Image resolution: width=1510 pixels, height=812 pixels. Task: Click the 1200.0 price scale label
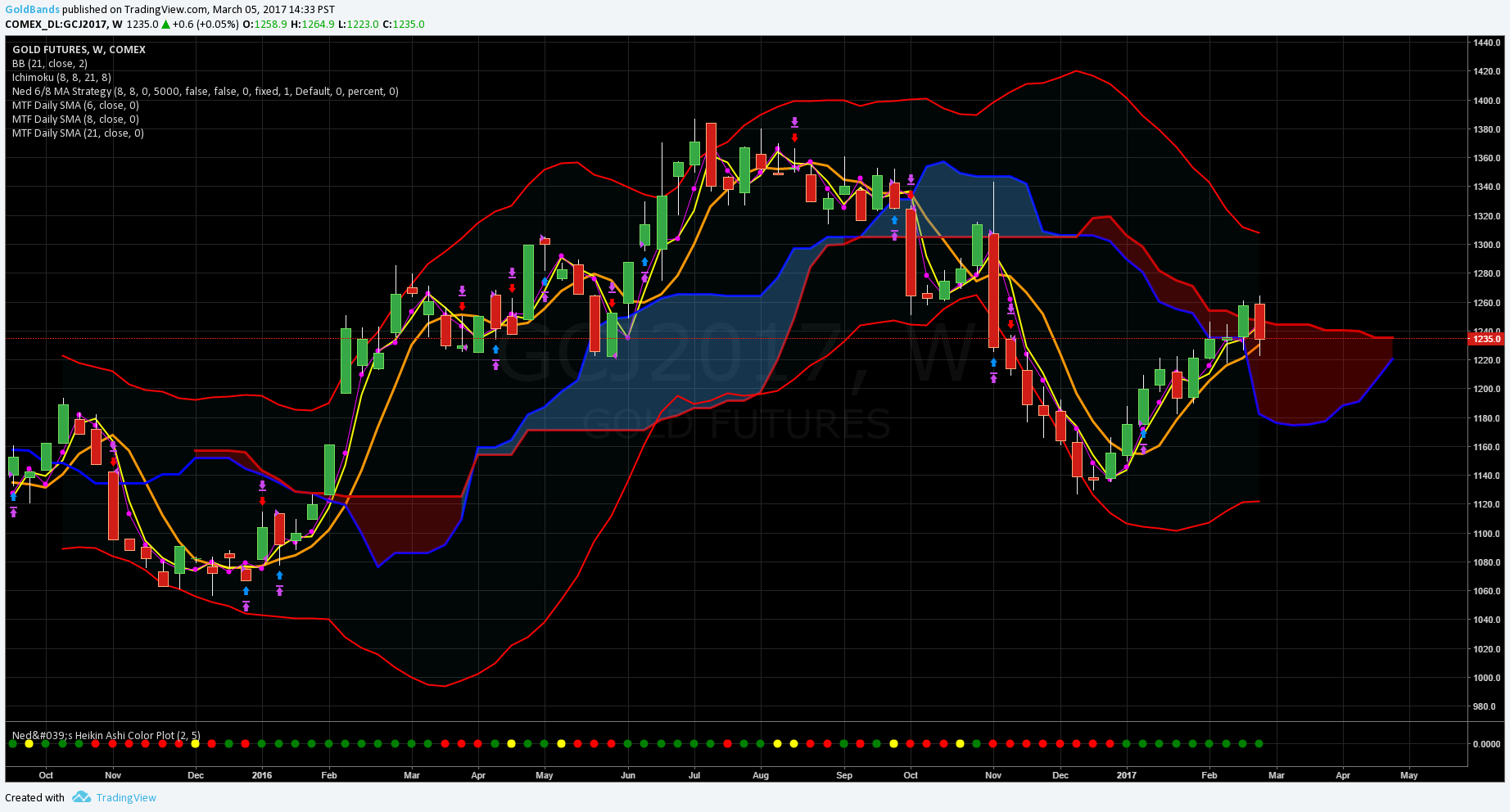(x=1487, y=389)
